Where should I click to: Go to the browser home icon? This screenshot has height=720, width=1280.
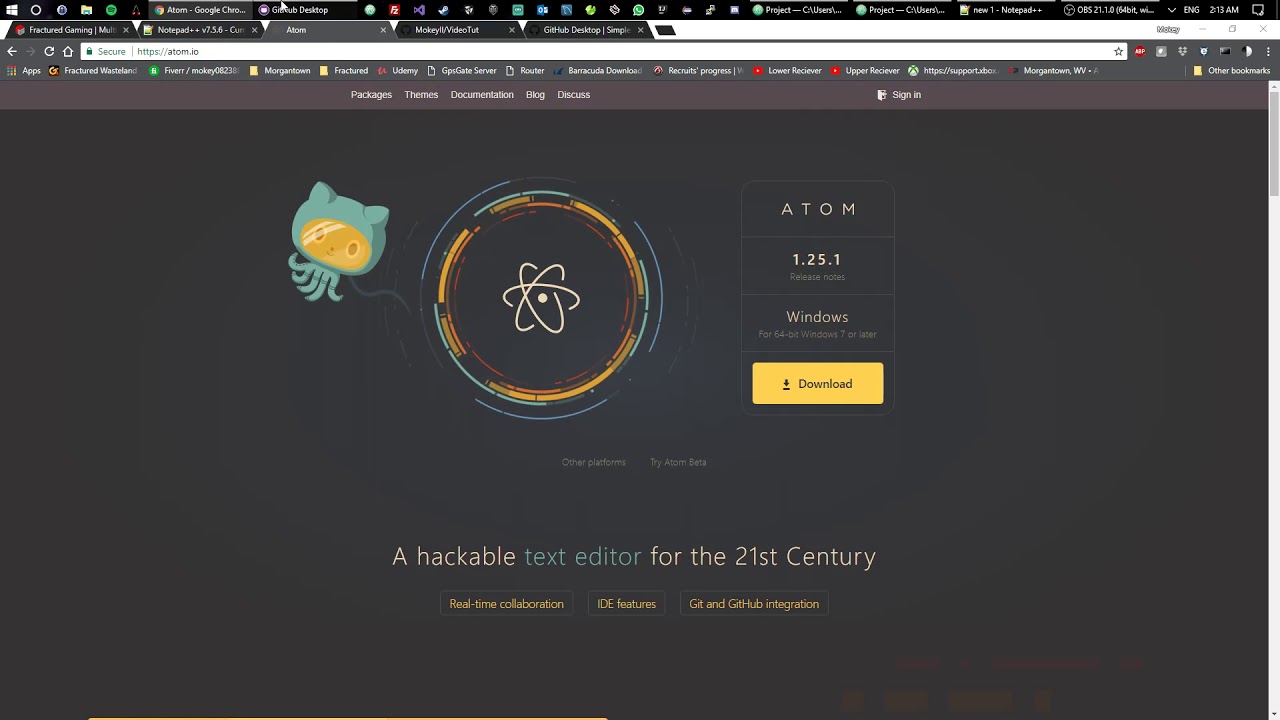(x=68, y=51)
